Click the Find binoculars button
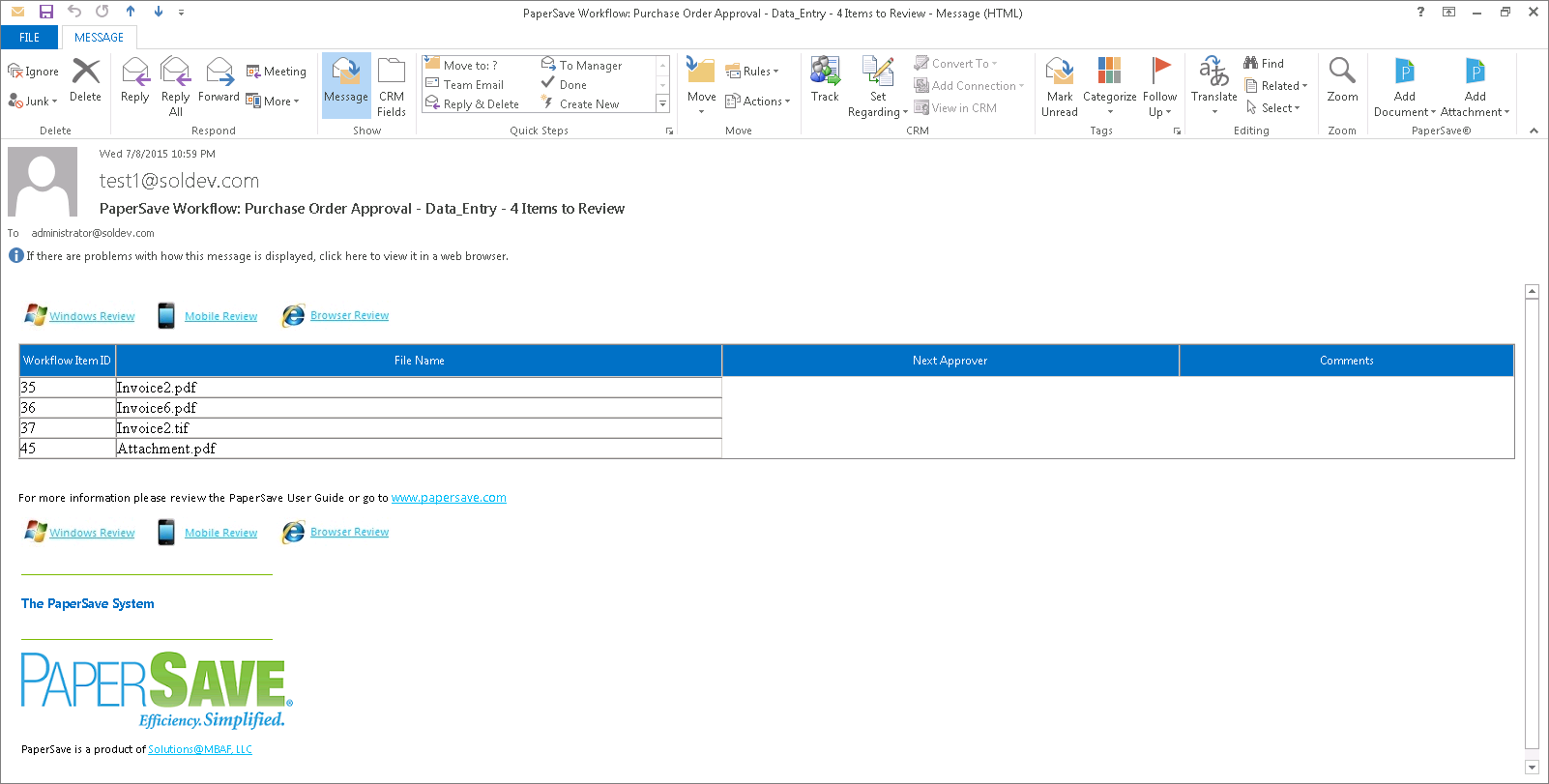This screenshot has height=784, width=1549. (1264, 63)
